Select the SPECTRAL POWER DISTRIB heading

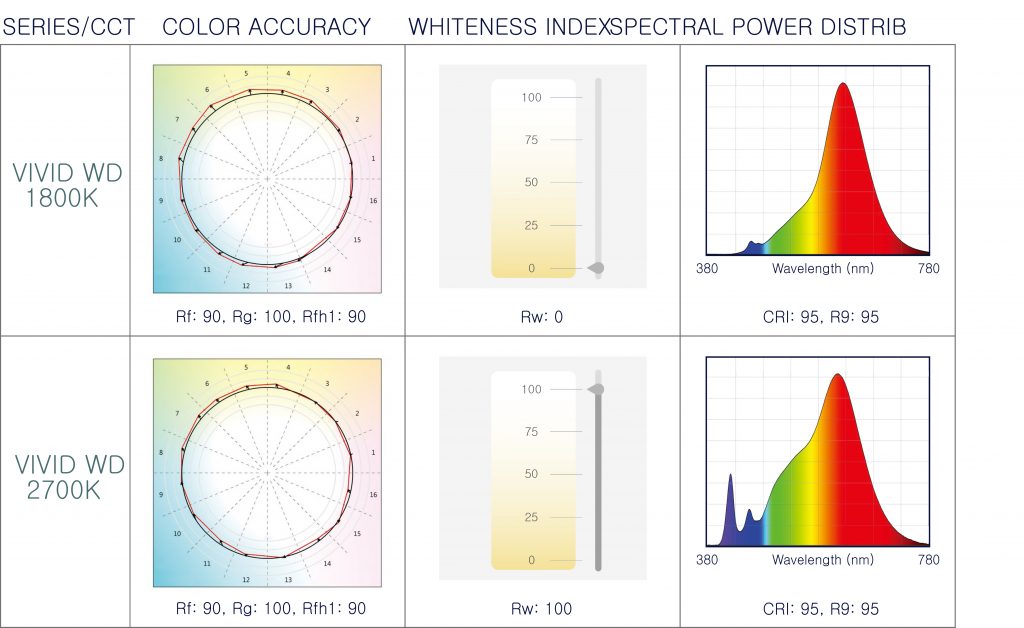click(x=757, y=27)
